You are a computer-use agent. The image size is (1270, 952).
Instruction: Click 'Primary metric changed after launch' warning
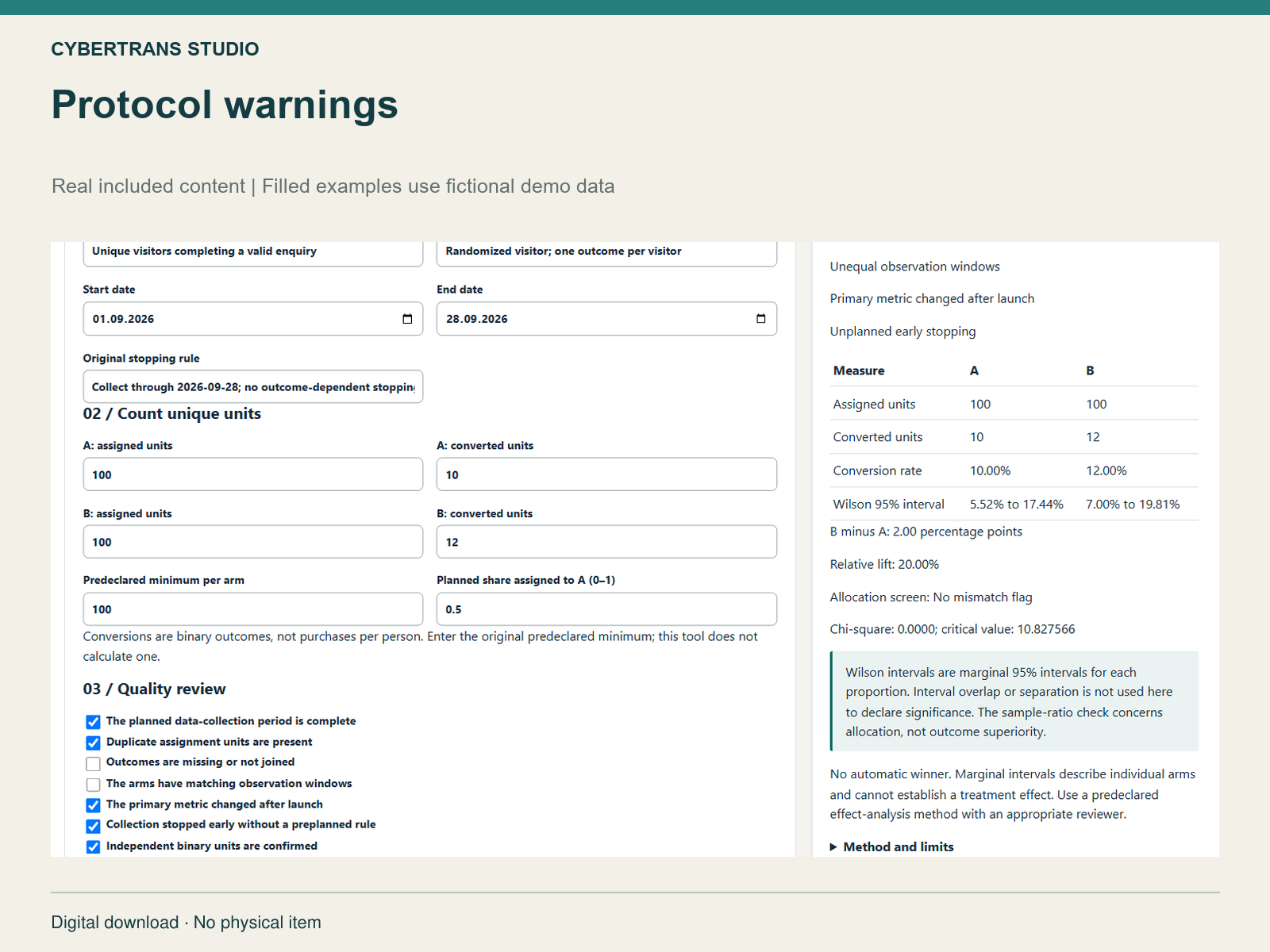(x=933, y=298)
